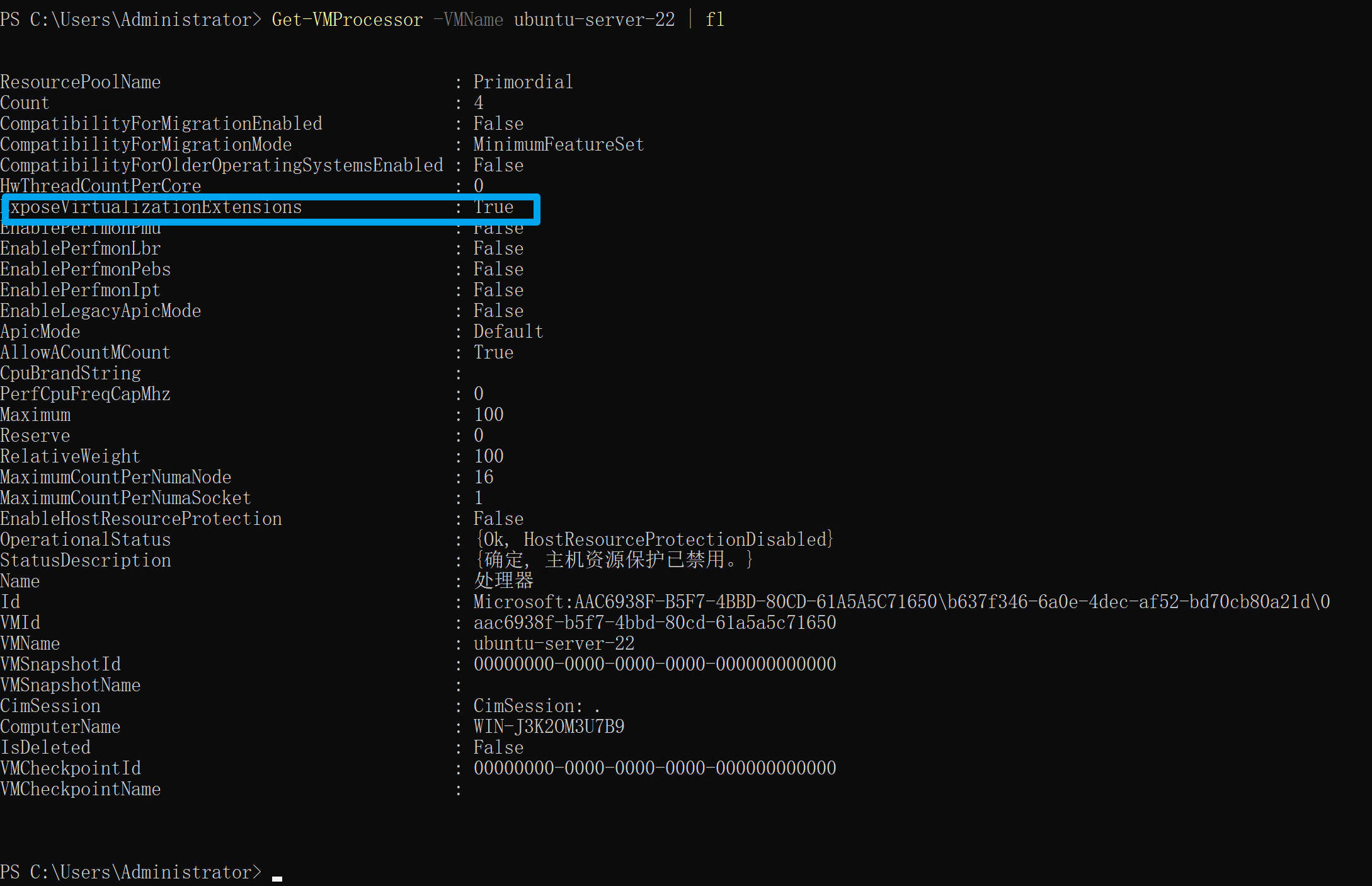This screenshot has height=886, width=1372.
Task: Click HwThreadCountPerCore property name
Action: [101, 185]
